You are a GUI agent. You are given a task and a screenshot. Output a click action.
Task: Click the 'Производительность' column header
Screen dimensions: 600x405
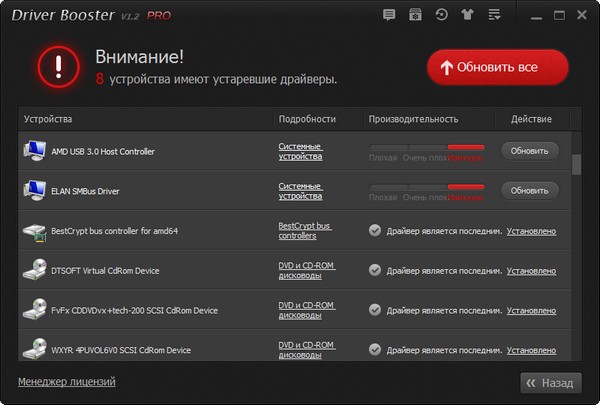point(413,120)
